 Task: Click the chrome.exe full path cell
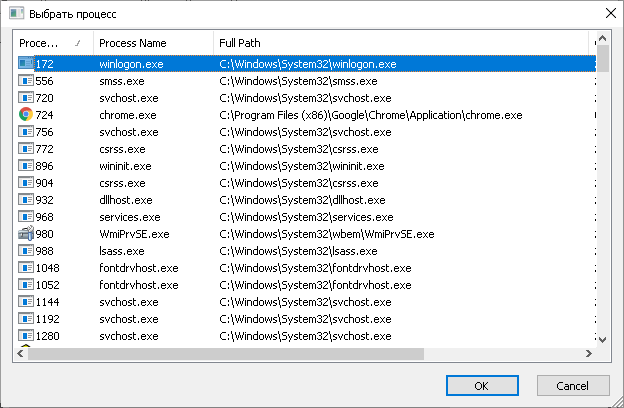click(x=371, y=115)
